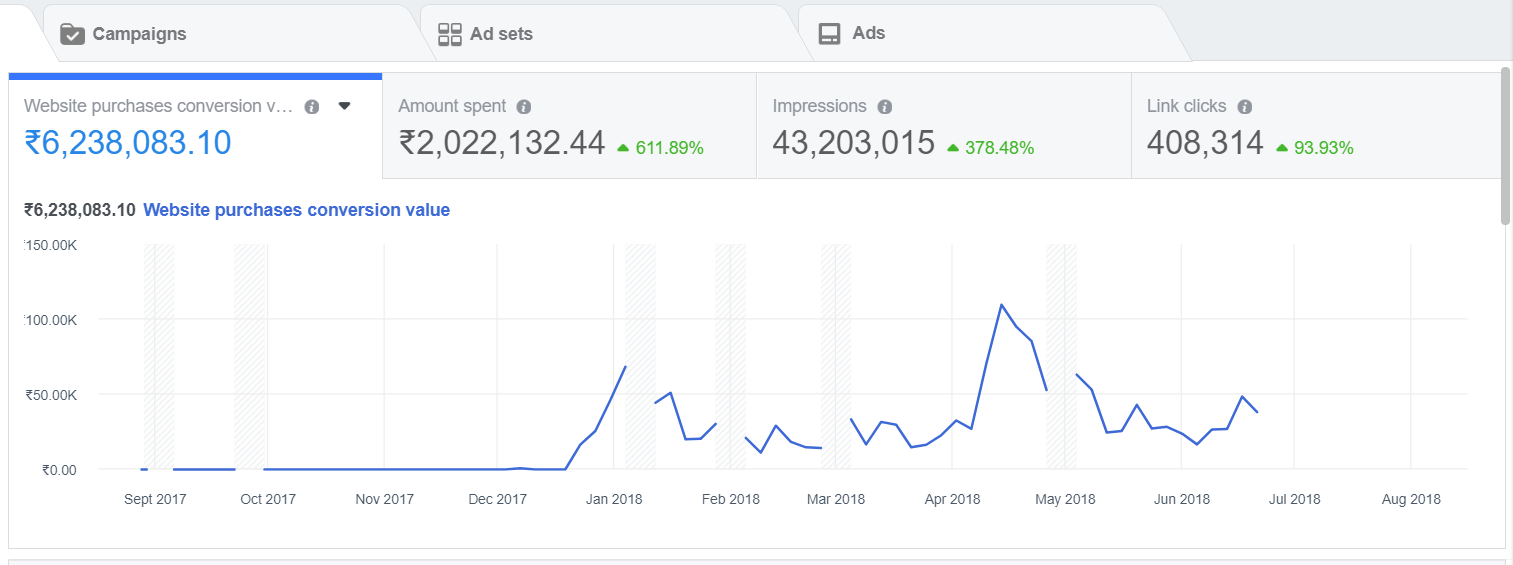Switch to the Campaigns tab
Screen dimensions: 1513x565
click(139, 34)
